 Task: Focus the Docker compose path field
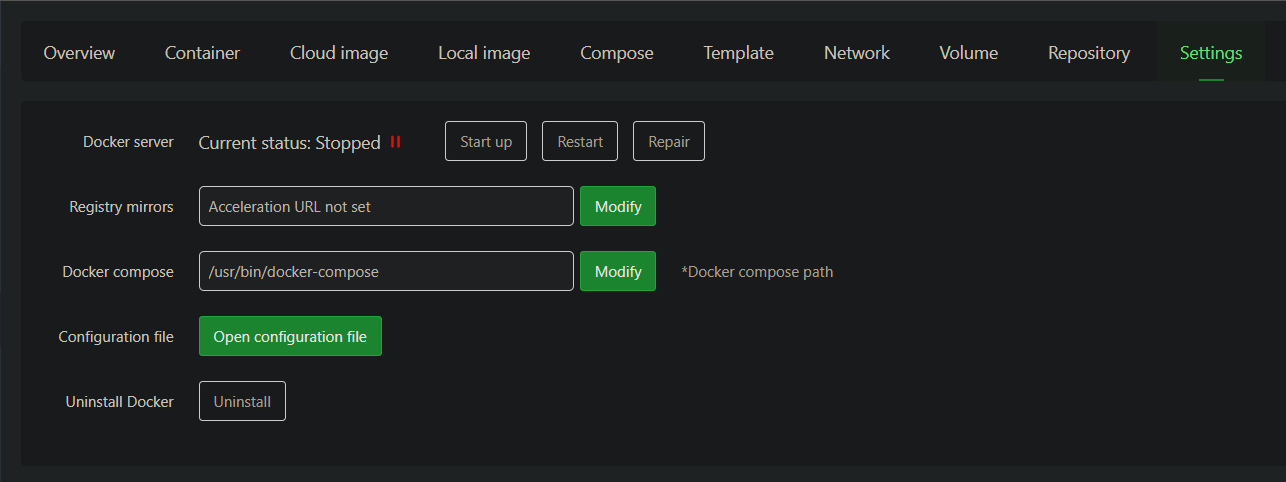tap(386, 271)
